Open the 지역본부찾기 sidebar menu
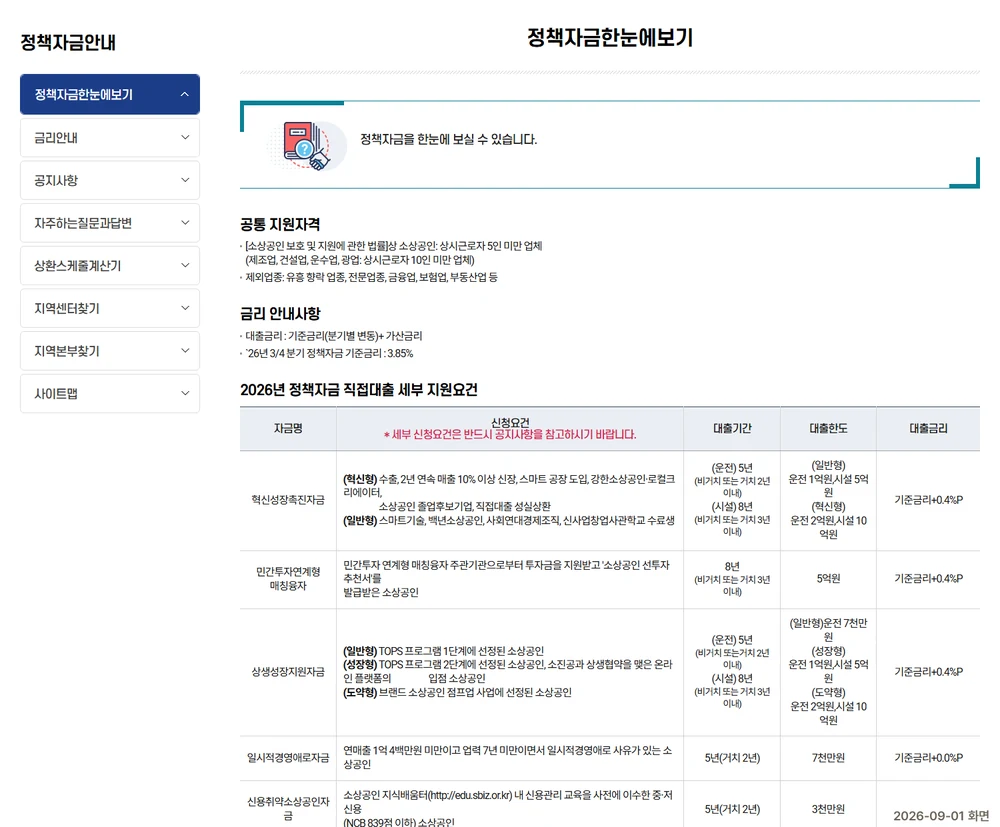 [x=110, y=351]
